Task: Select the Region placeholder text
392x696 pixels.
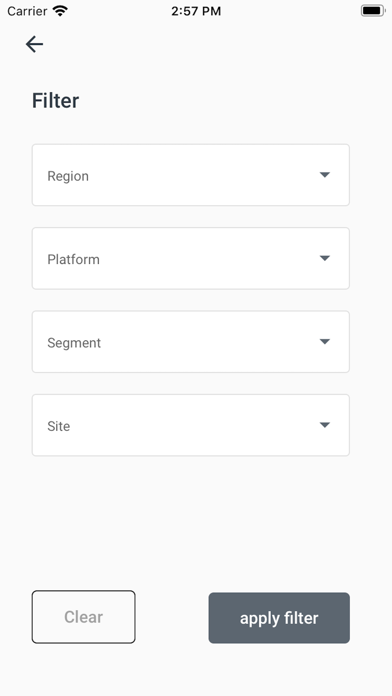Action: click(x=68, y=176)
